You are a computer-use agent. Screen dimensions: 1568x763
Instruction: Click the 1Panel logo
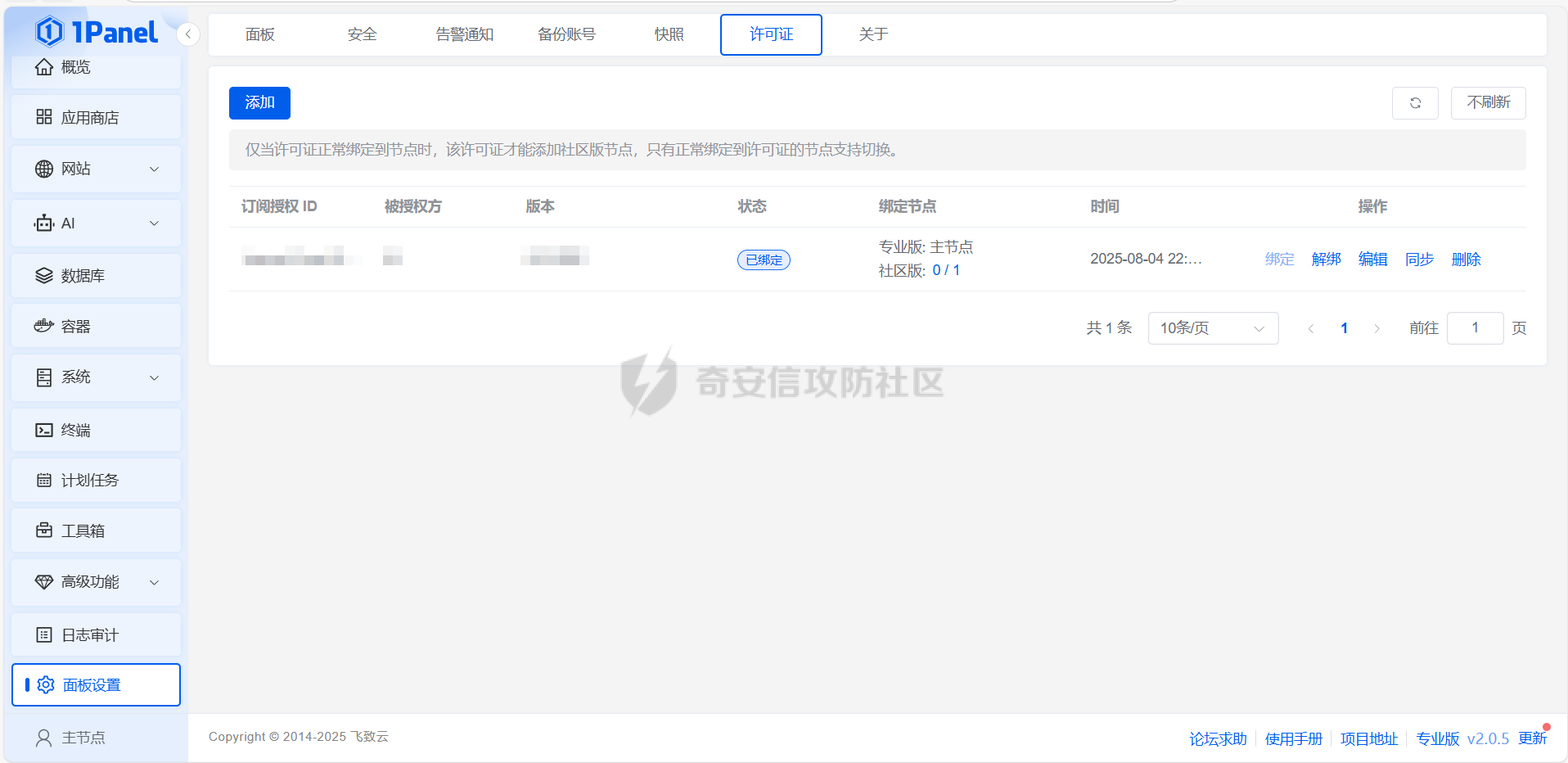(x=97, y=32)
